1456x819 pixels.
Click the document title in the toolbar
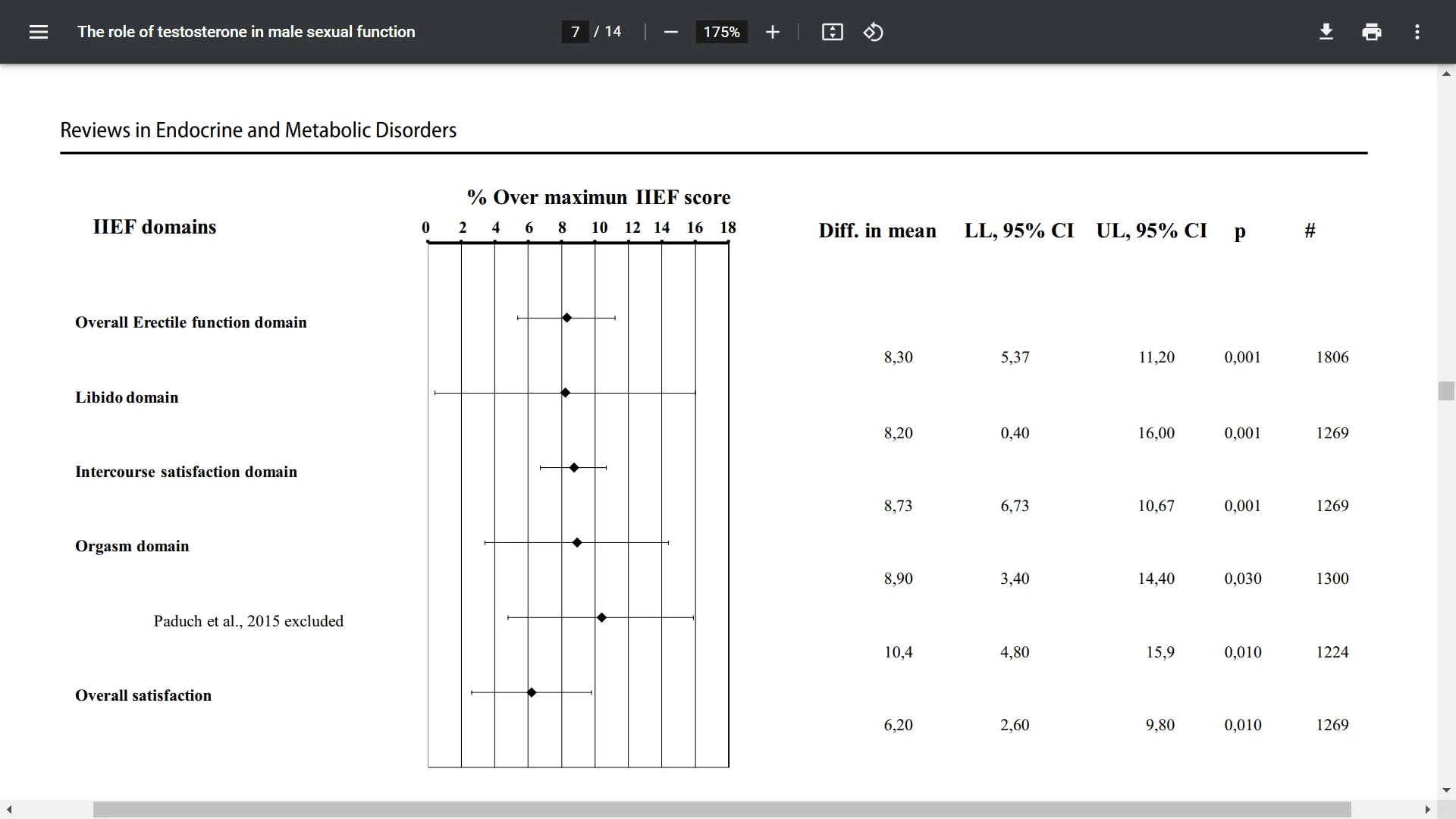click(246, 32)
